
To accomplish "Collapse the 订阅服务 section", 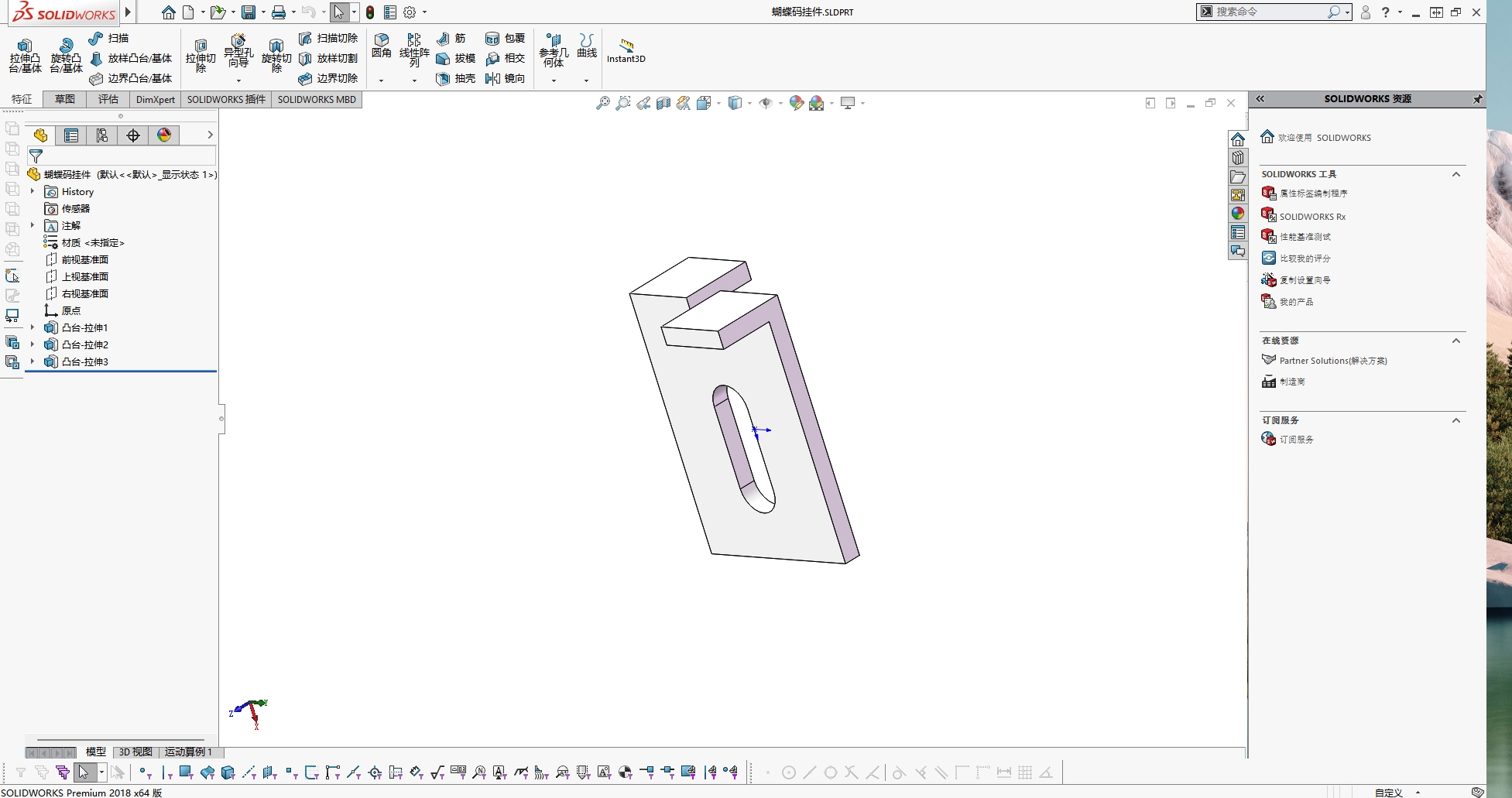I will 1456,420.
